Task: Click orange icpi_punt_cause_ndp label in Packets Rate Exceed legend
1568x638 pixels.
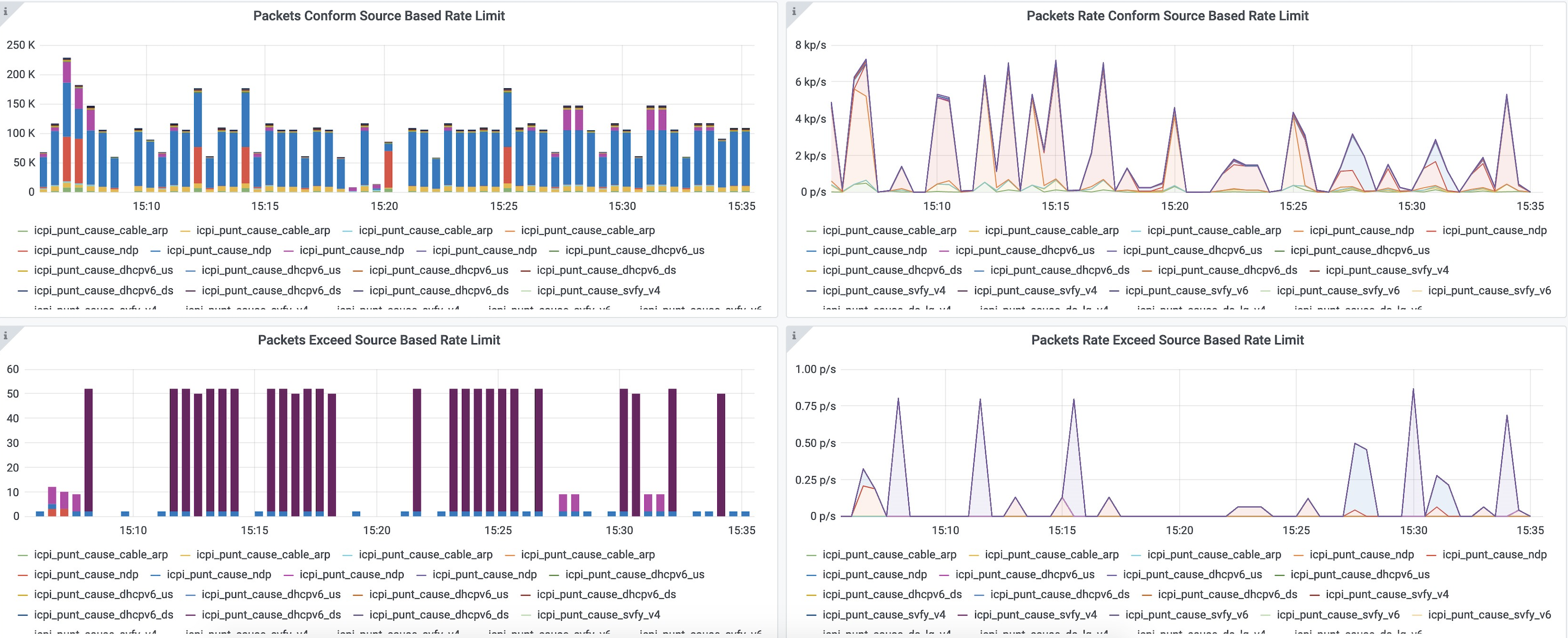Action: [1361, 555]
